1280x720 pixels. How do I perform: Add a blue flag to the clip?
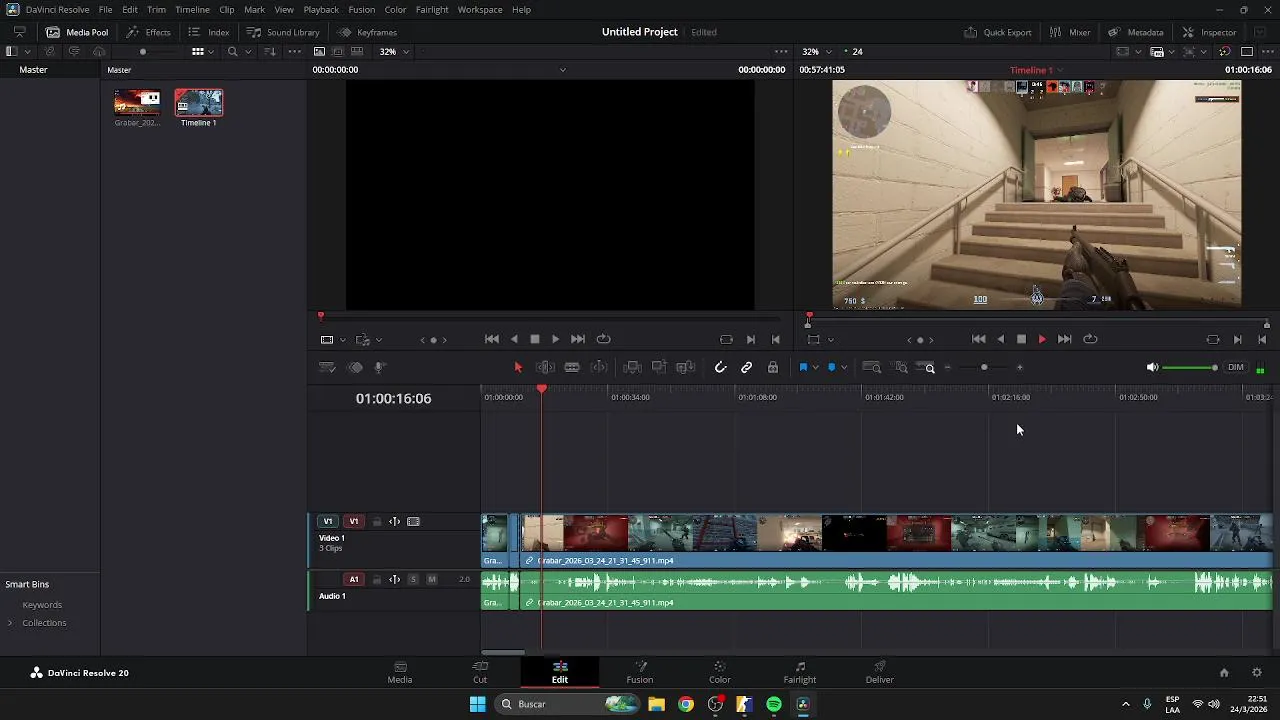coord(803,368)
